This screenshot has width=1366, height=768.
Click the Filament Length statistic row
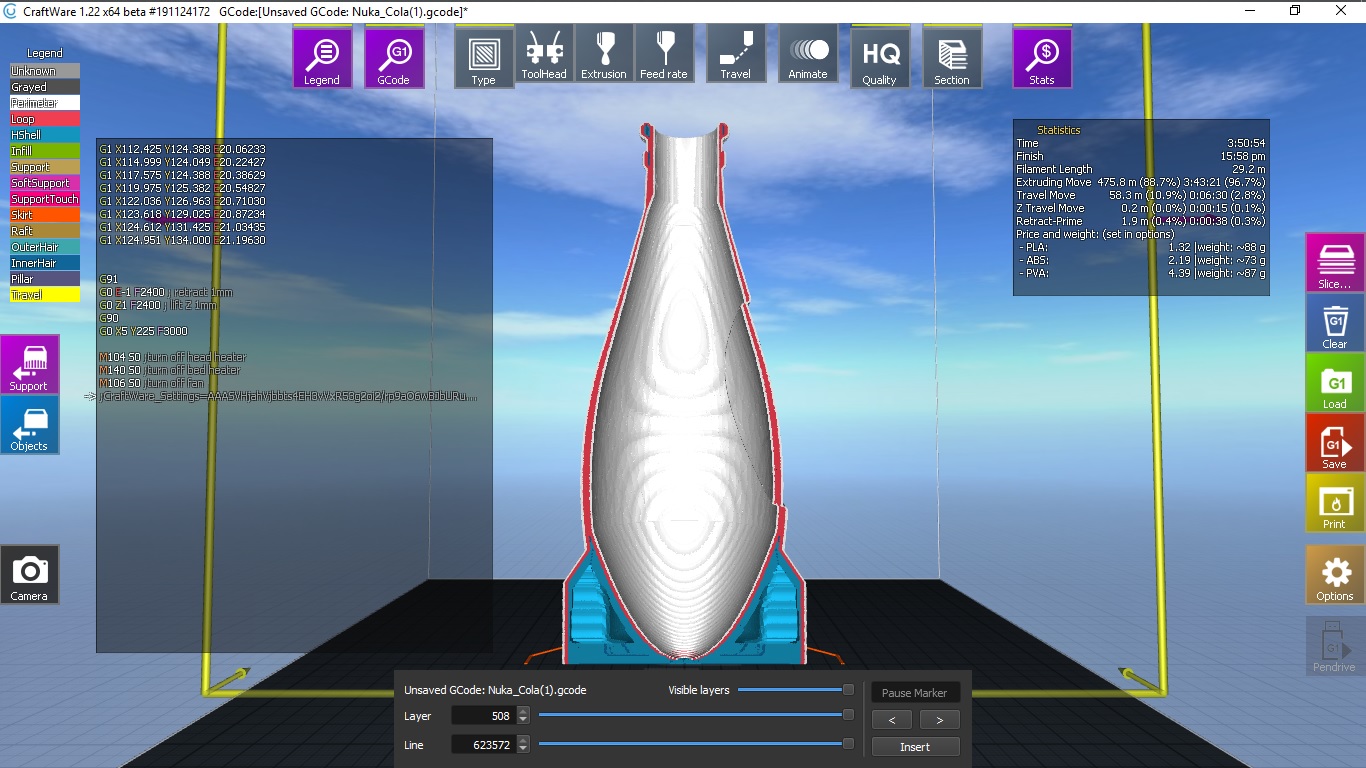point(1141,169)
